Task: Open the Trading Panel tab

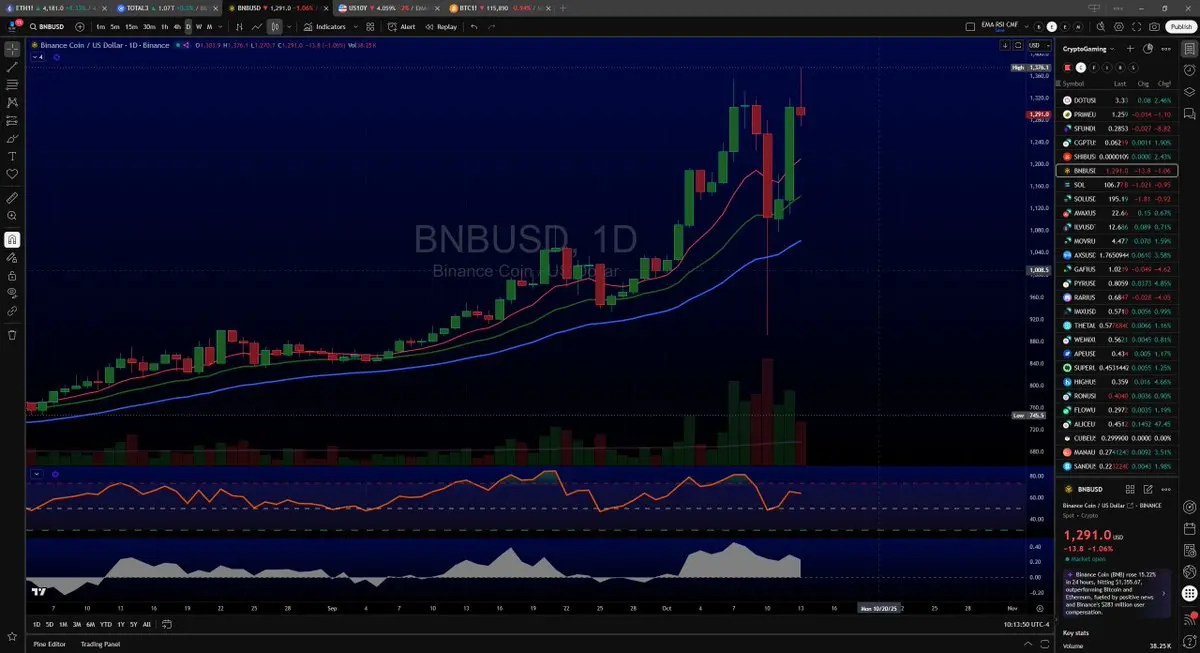Action: click(100, 643)
